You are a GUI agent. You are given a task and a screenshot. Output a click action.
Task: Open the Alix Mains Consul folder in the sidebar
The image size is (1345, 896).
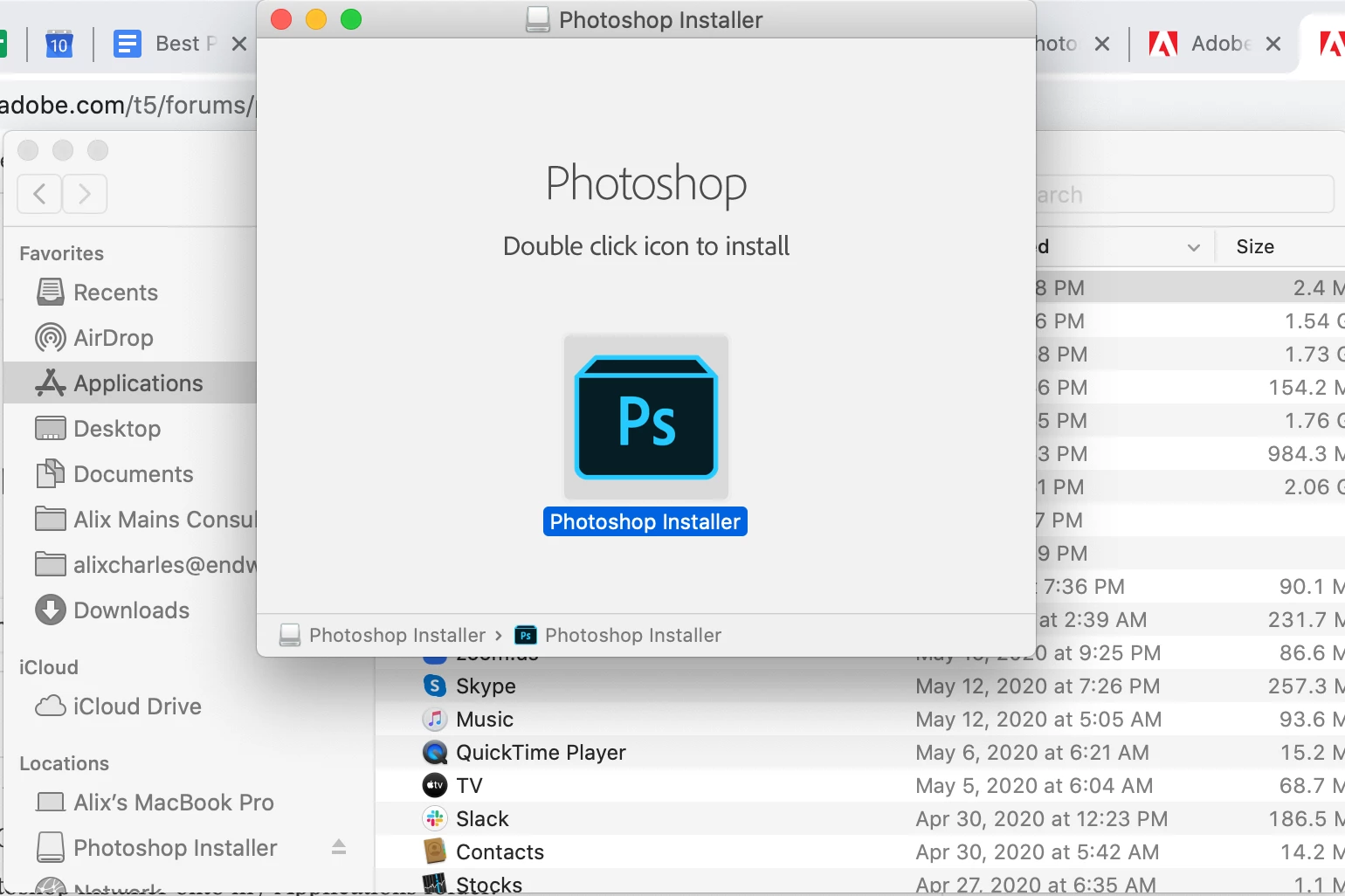tap(145, 519)
